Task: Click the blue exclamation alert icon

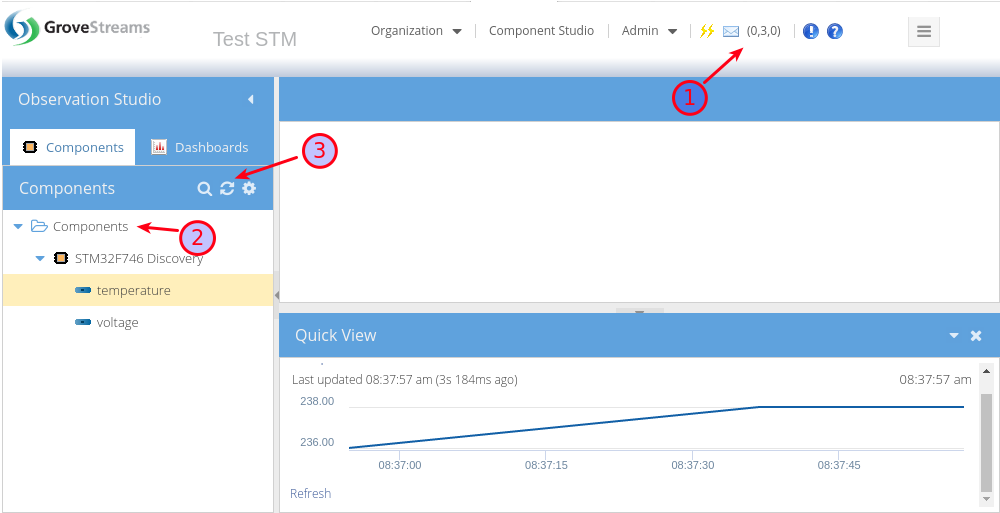Action: click(811, 31)
